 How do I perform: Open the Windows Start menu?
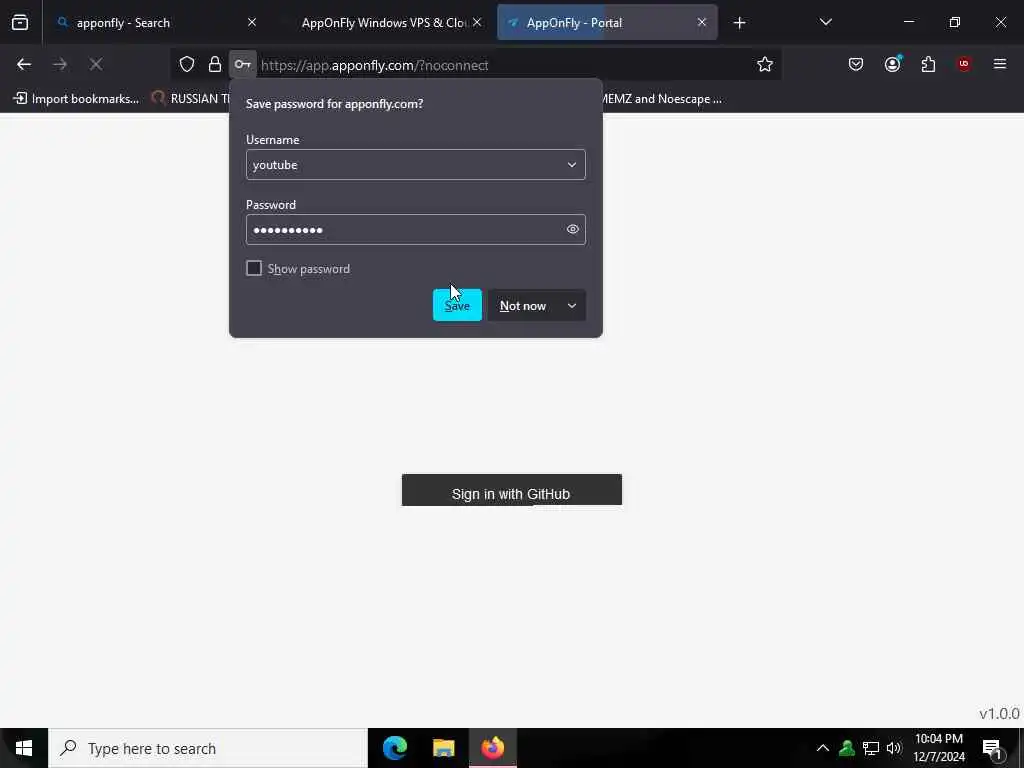[x=24, y=748]
